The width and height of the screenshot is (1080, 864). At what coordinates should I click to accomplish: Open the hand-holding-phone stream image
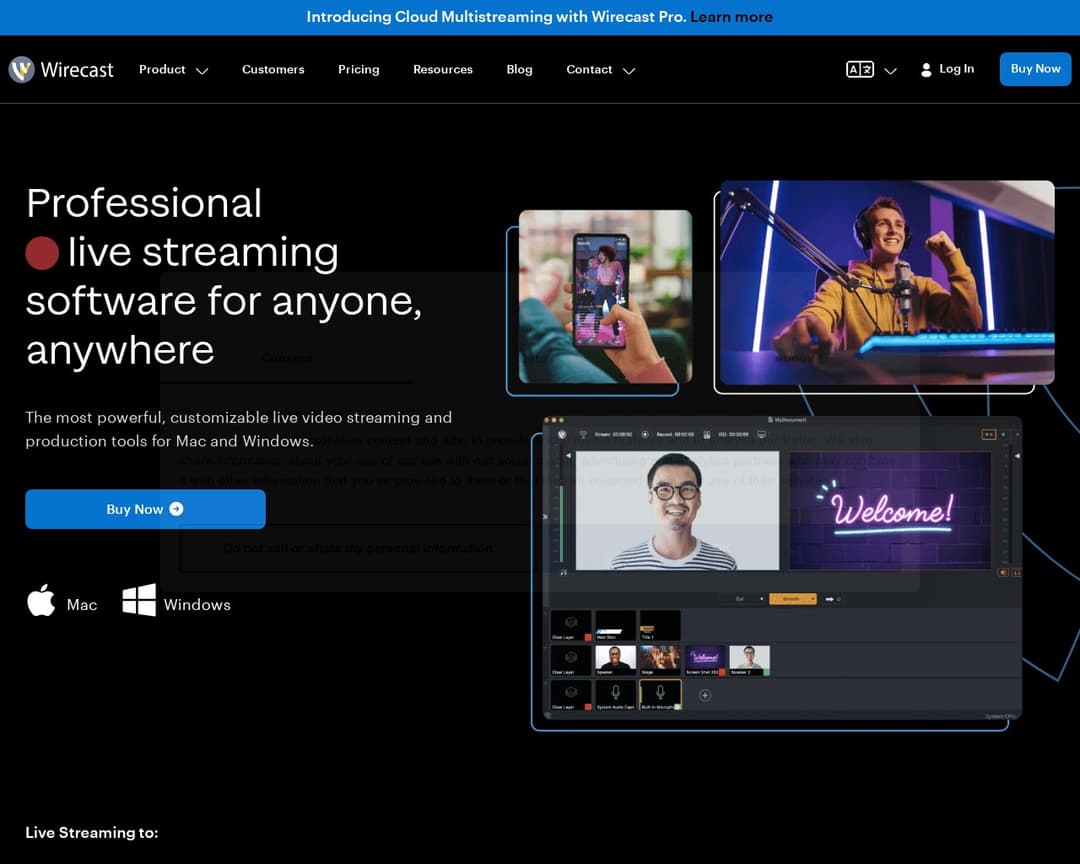[x=605, y=296]
